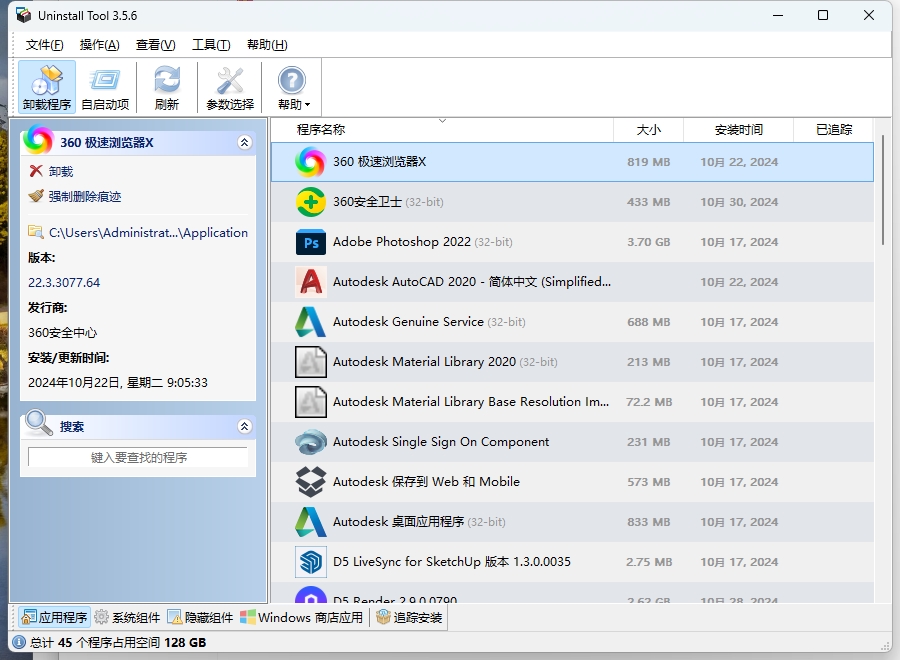Click the Adobe Photoshop 2022 Ps icon
This screenshot has width=900, height=660.
click(311, 242)
